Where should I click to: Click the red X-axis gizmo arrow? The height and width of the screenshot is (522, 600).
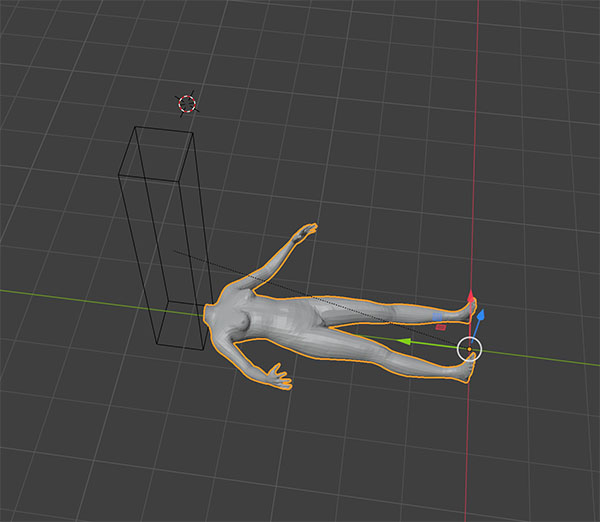click(x=472, y=300)
